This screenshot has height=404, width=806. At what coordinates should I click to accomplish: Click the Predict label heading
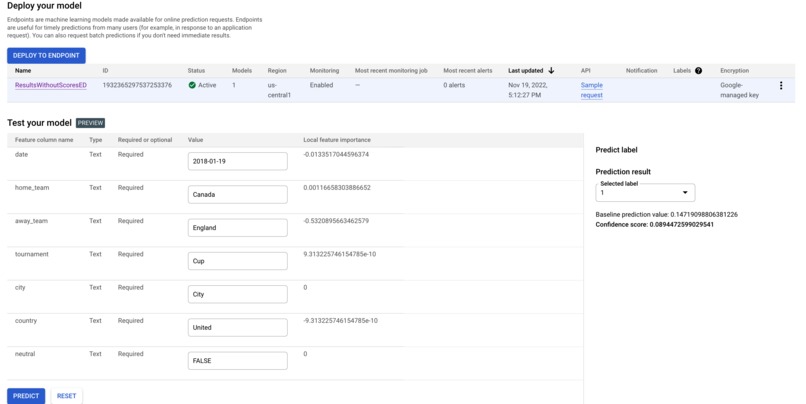point(616,150)
